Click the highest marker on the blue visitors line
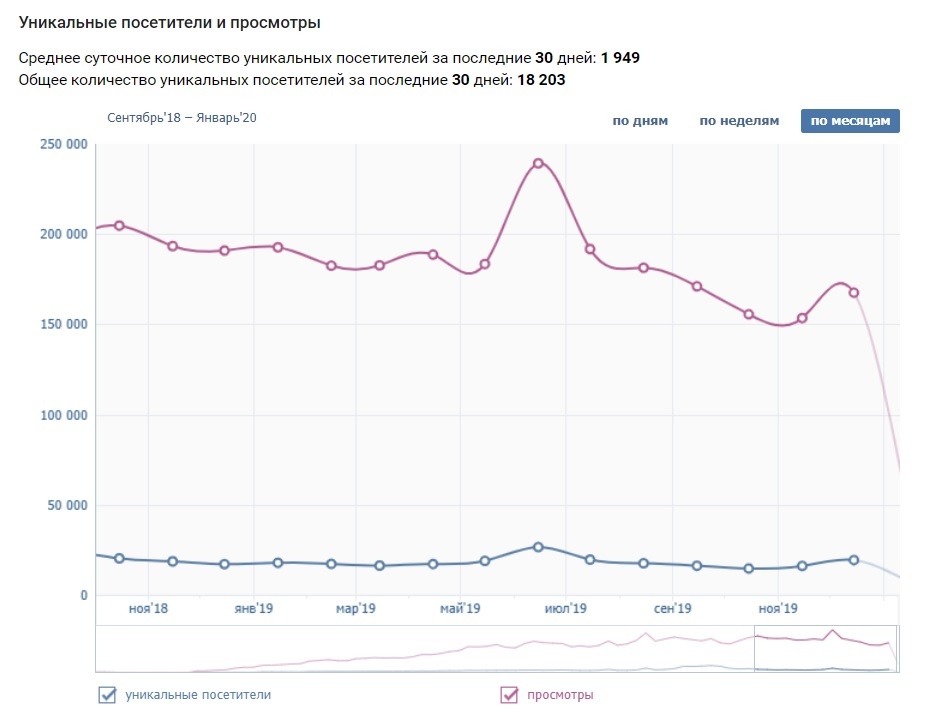 click(x=538, y=547)
